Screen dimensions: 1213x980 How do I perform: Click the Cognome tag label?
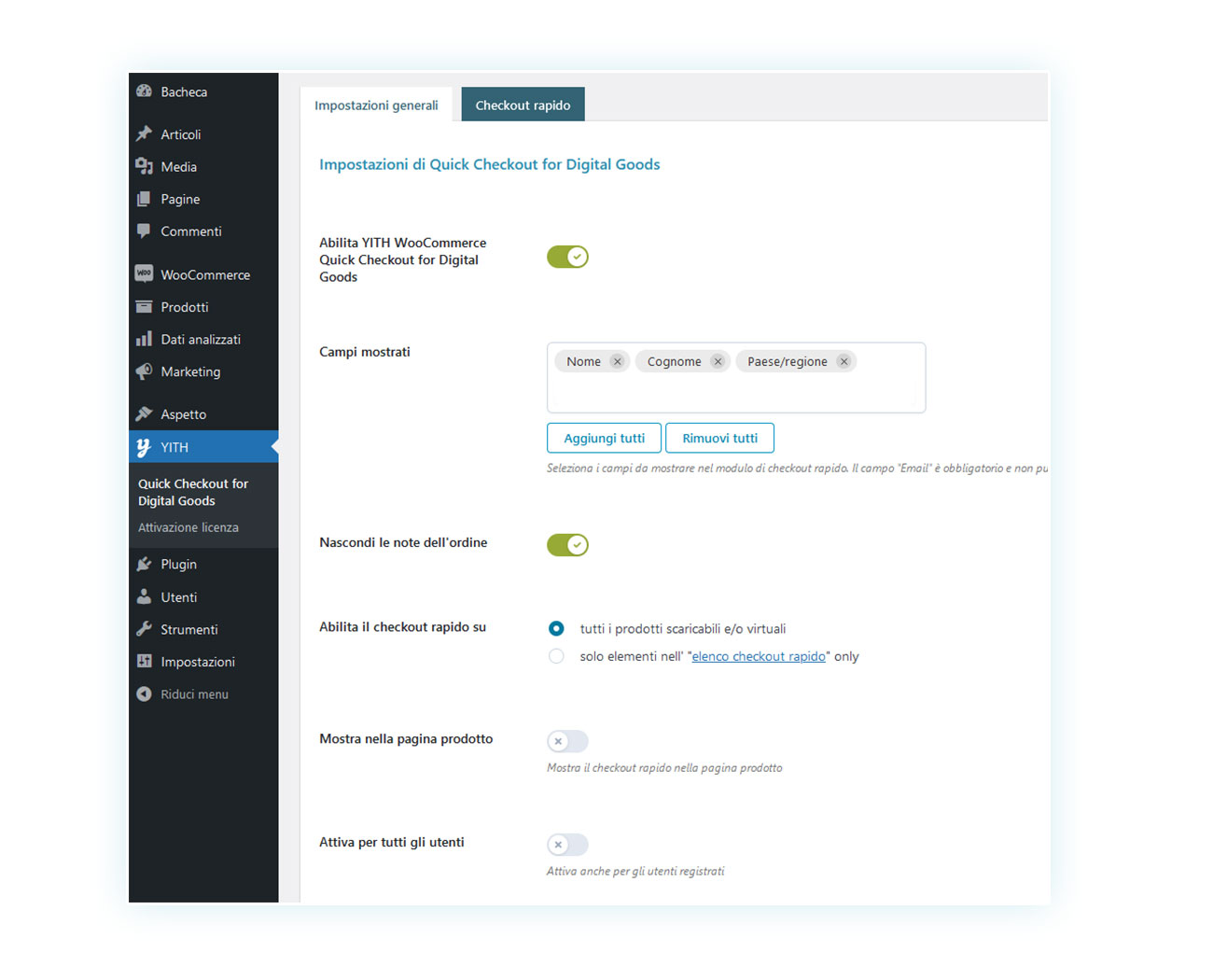(674, 361)
